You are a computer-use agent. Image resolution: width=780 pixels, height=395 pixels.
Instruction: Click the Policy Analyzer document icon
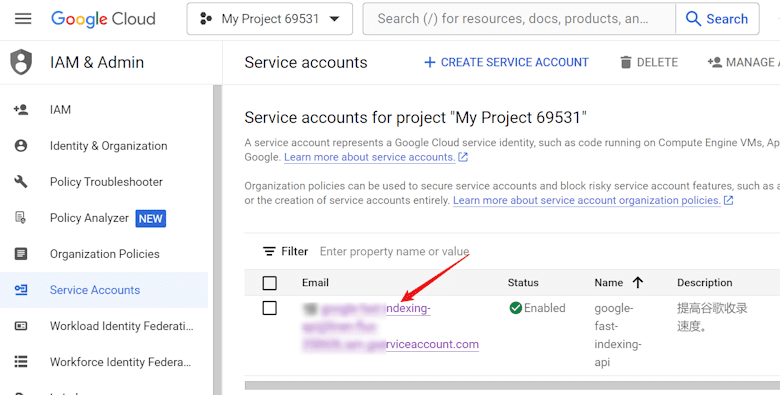(x=21, y=218)
